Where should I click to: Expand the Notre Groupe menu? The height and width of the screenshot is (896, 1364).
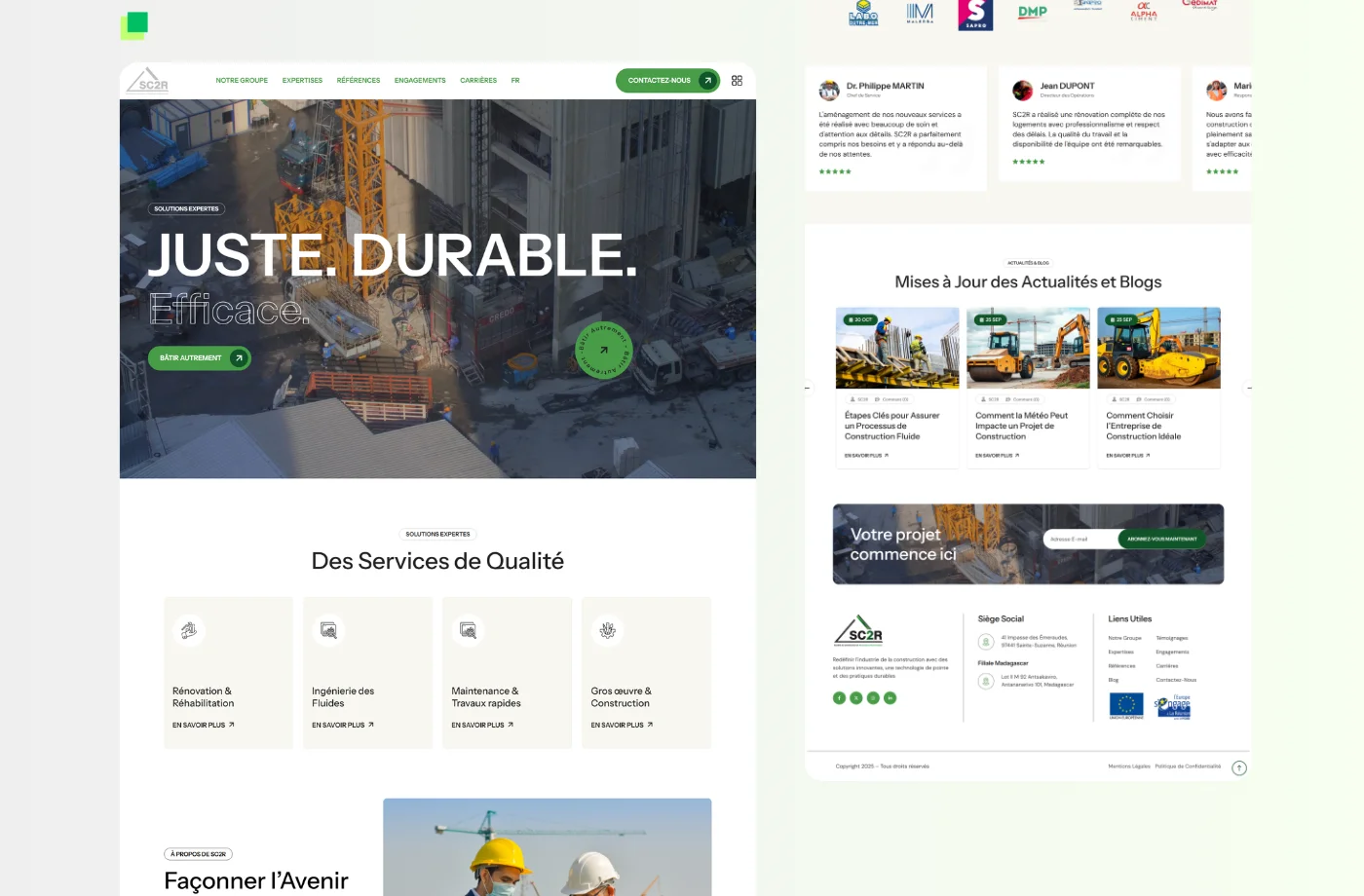tap(242, 81)
